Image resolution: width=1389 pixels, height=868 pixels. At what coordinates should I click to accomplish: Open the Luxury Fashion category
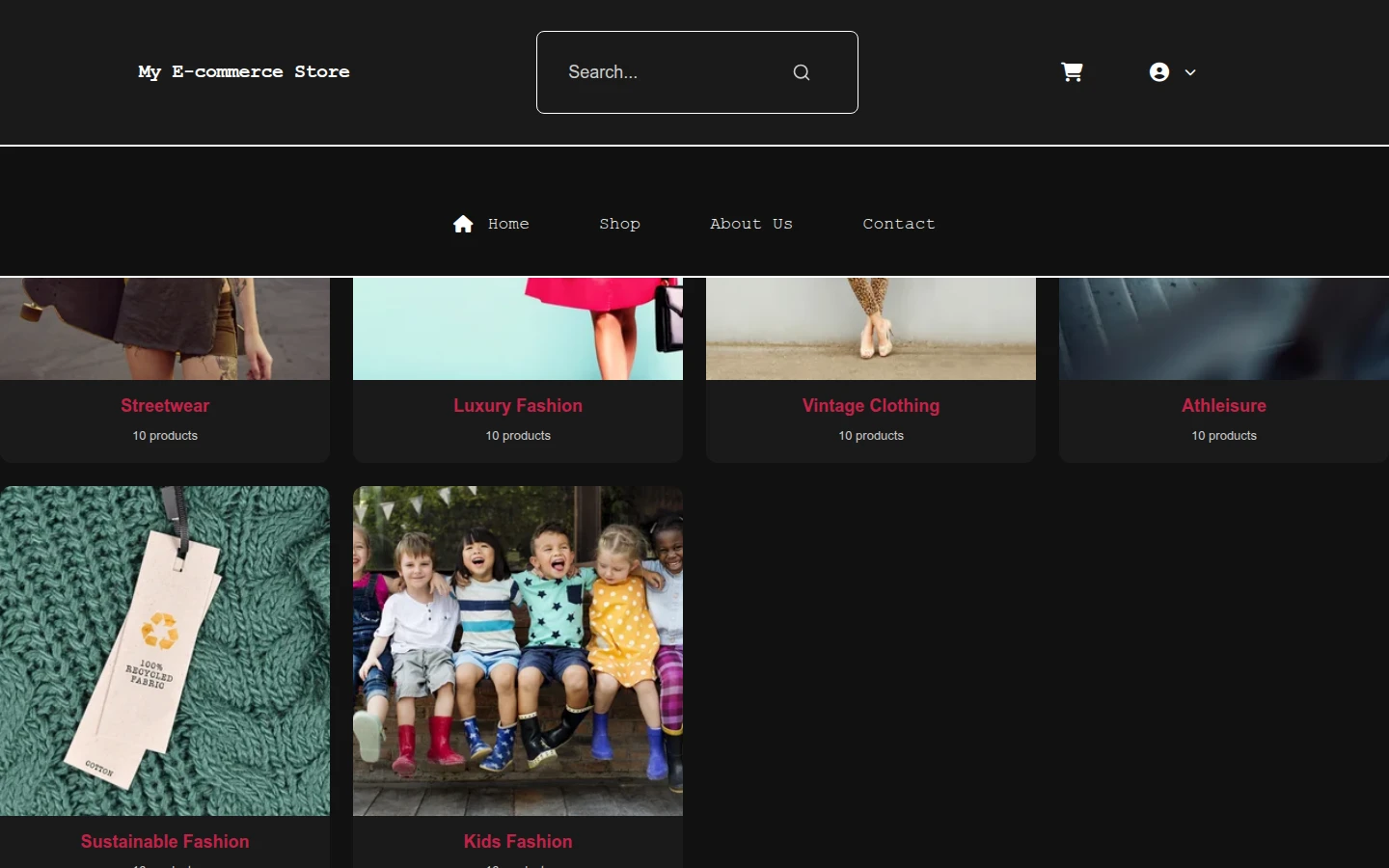[x=518, y=406]
